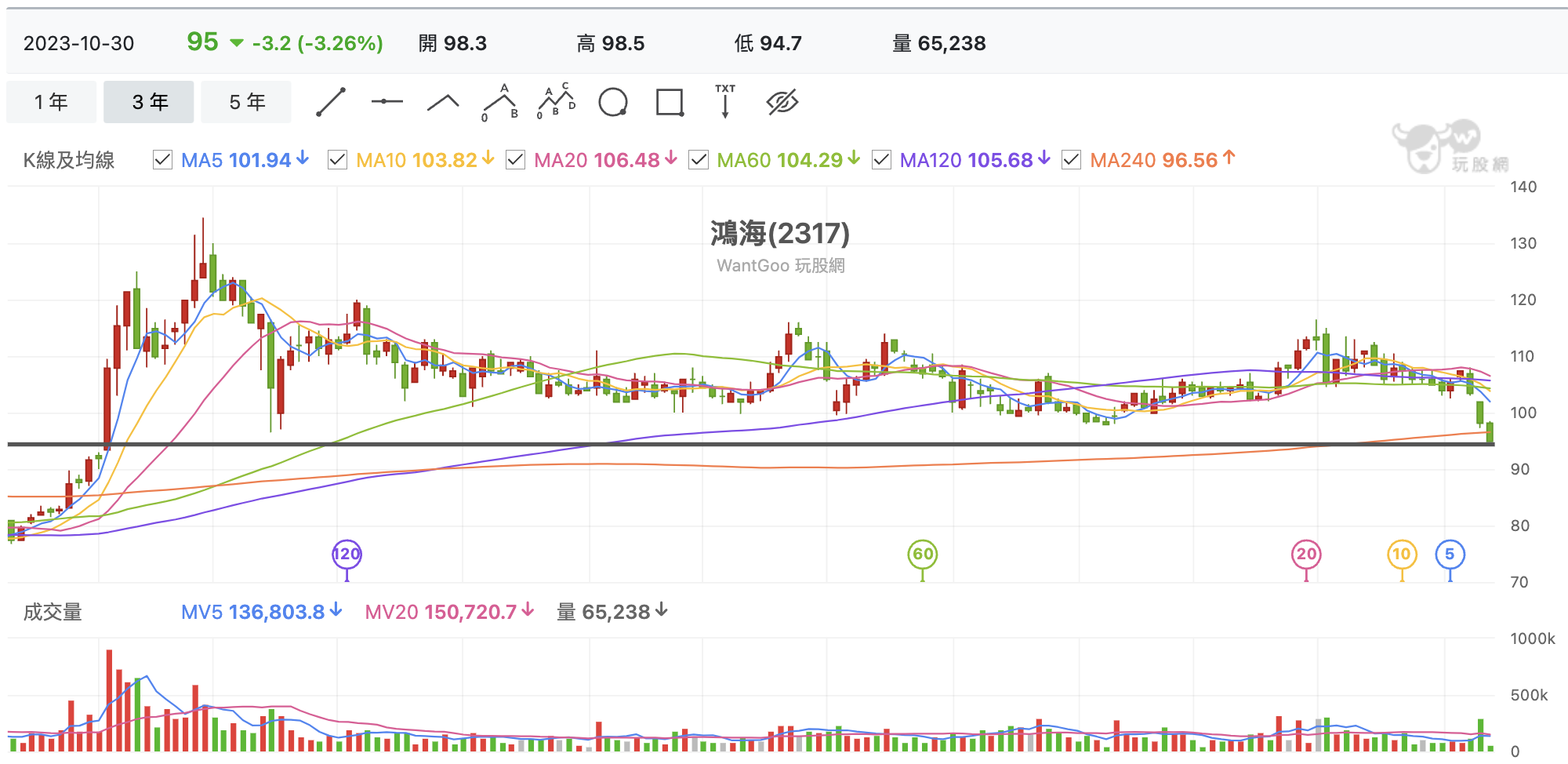1568x764 pixels.
Task: Uncheck the MA10 moving average checkbox
Action: pos(337,160)
